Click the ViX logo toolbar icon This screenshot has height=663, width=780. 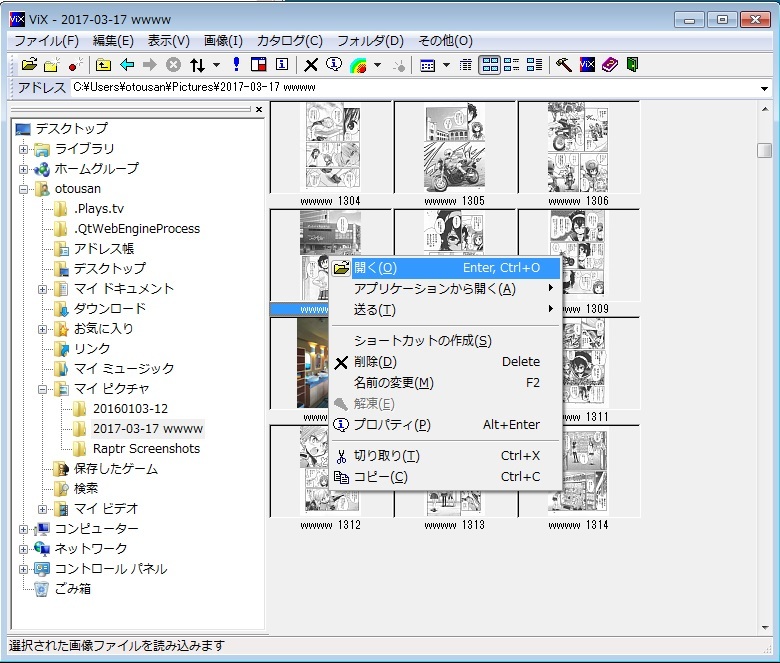[x=587, y=65]
